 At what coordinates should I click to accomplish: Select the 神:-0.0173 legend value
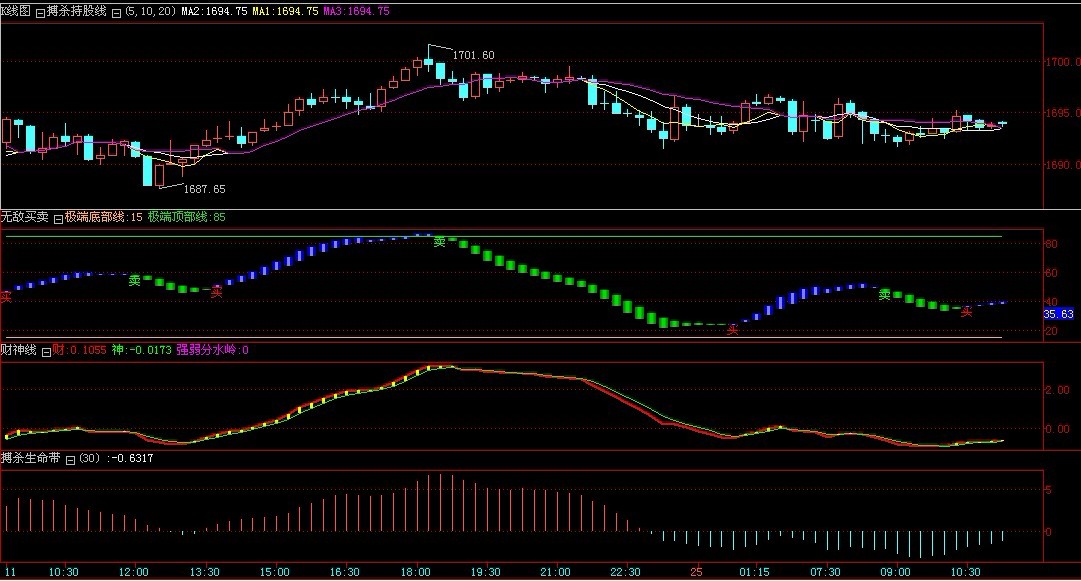pyautogui.click(x=141, y=350)
